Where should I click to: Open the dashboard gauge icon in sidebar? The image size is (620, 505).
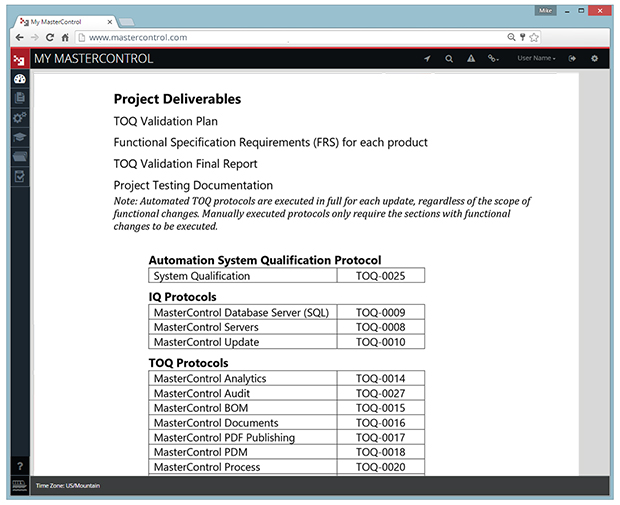point(20,79)
